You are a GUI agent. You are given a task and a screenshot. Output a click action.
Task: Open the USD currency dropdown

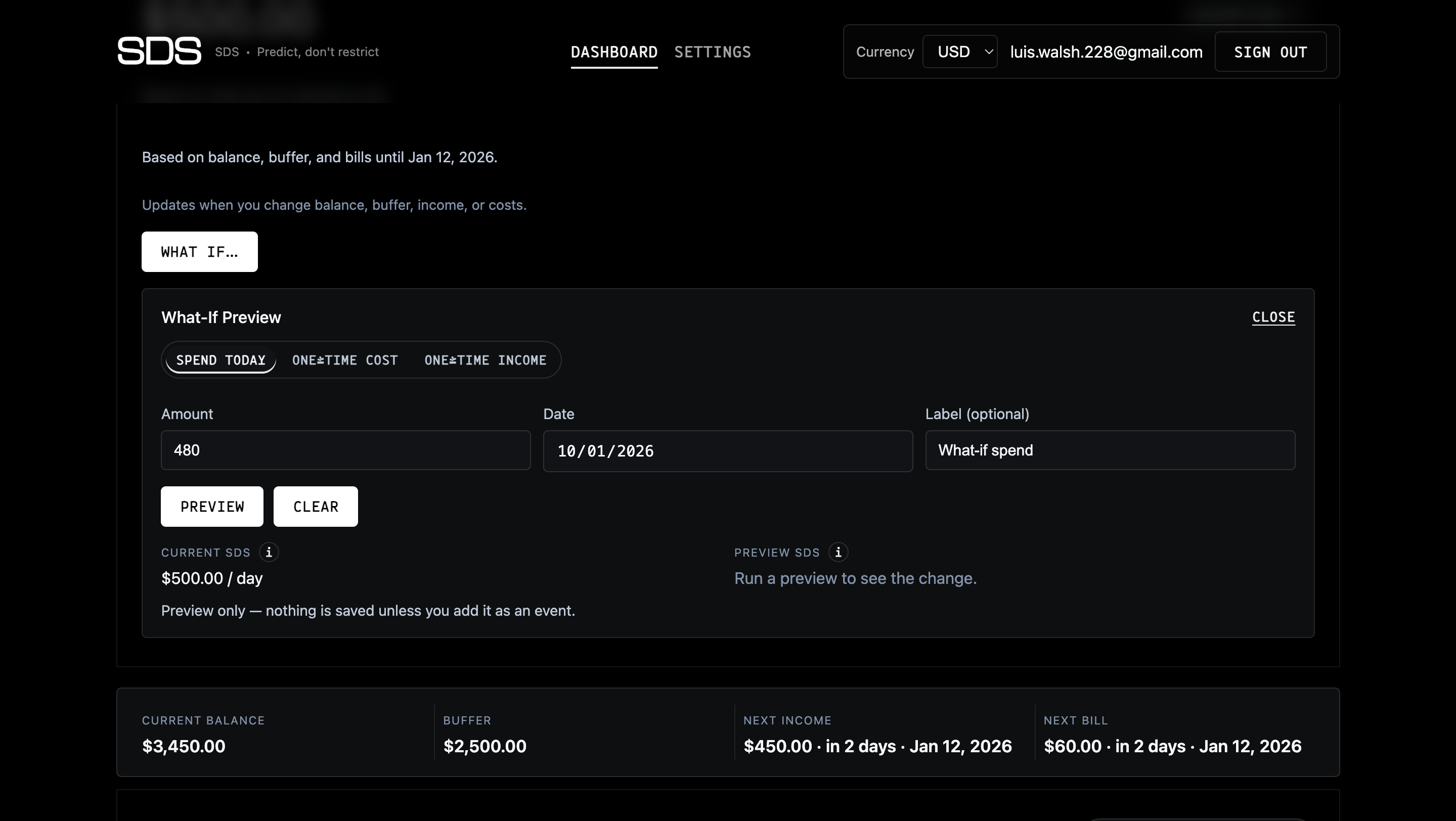click(960, 52)
